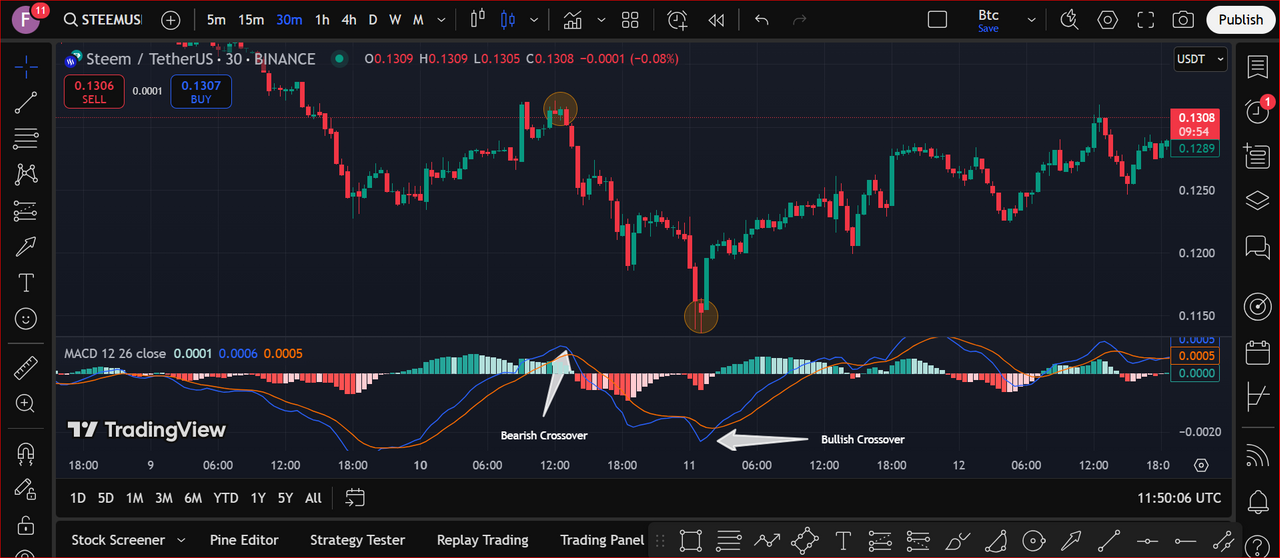Click the 0.1307 BUY button
The height and width of the screenshot is (558, 1280).
[201, 92]
